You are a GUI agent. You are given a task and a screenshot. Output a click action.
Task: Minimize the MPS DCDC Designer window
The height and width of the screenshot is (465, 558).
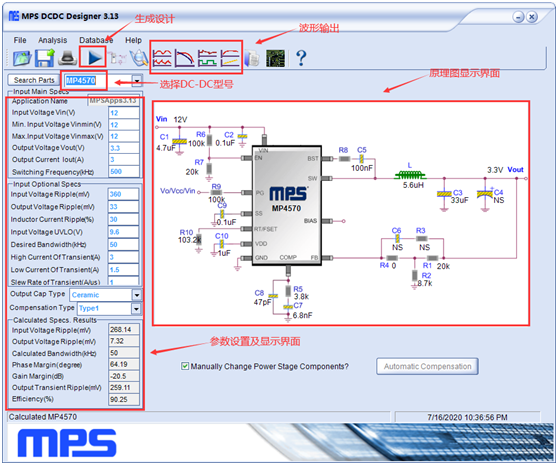coord(518,17)
